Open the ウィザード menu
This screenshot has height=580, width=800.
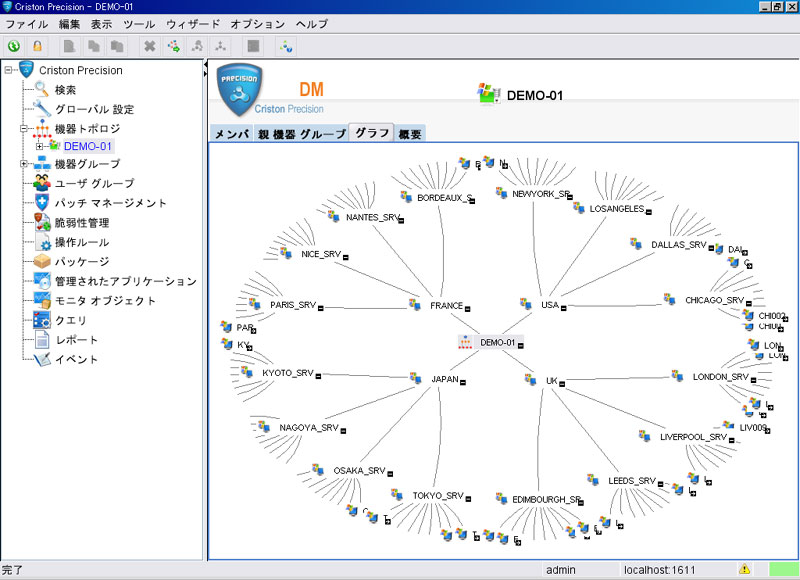coord(193,24)
